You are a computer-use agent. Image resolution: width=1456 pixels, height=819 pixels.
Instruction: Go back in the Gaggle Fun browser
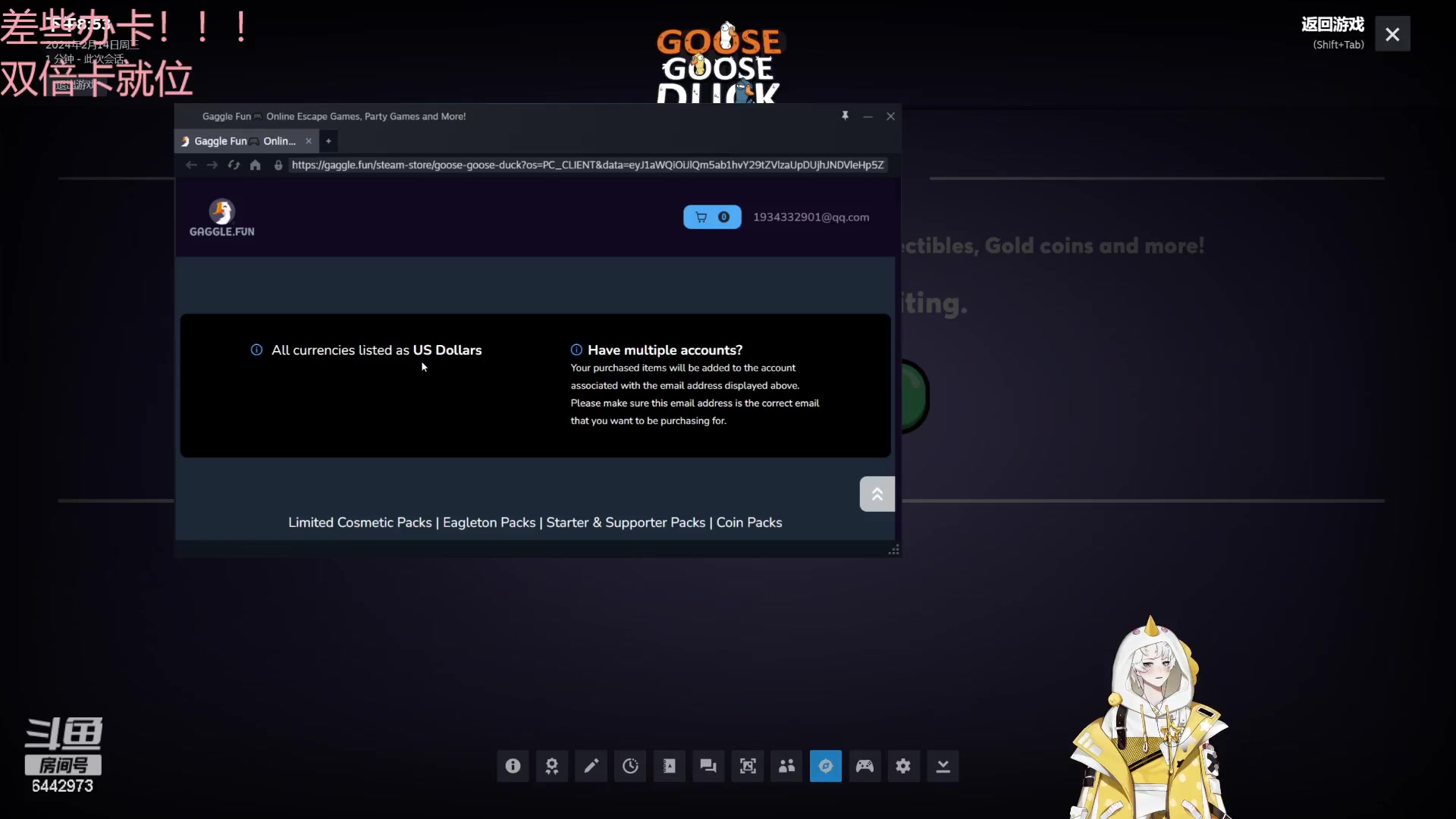(x=191, y=165)
